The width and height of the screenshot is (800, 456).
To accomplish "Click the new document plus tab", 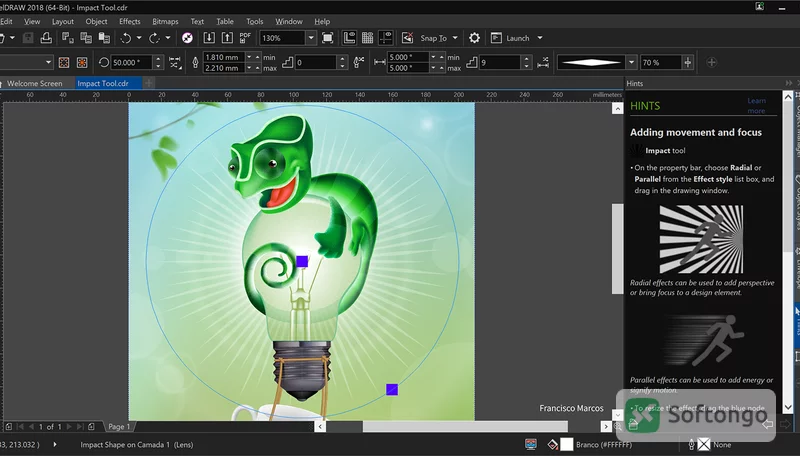I will click(x=148, y=83).
